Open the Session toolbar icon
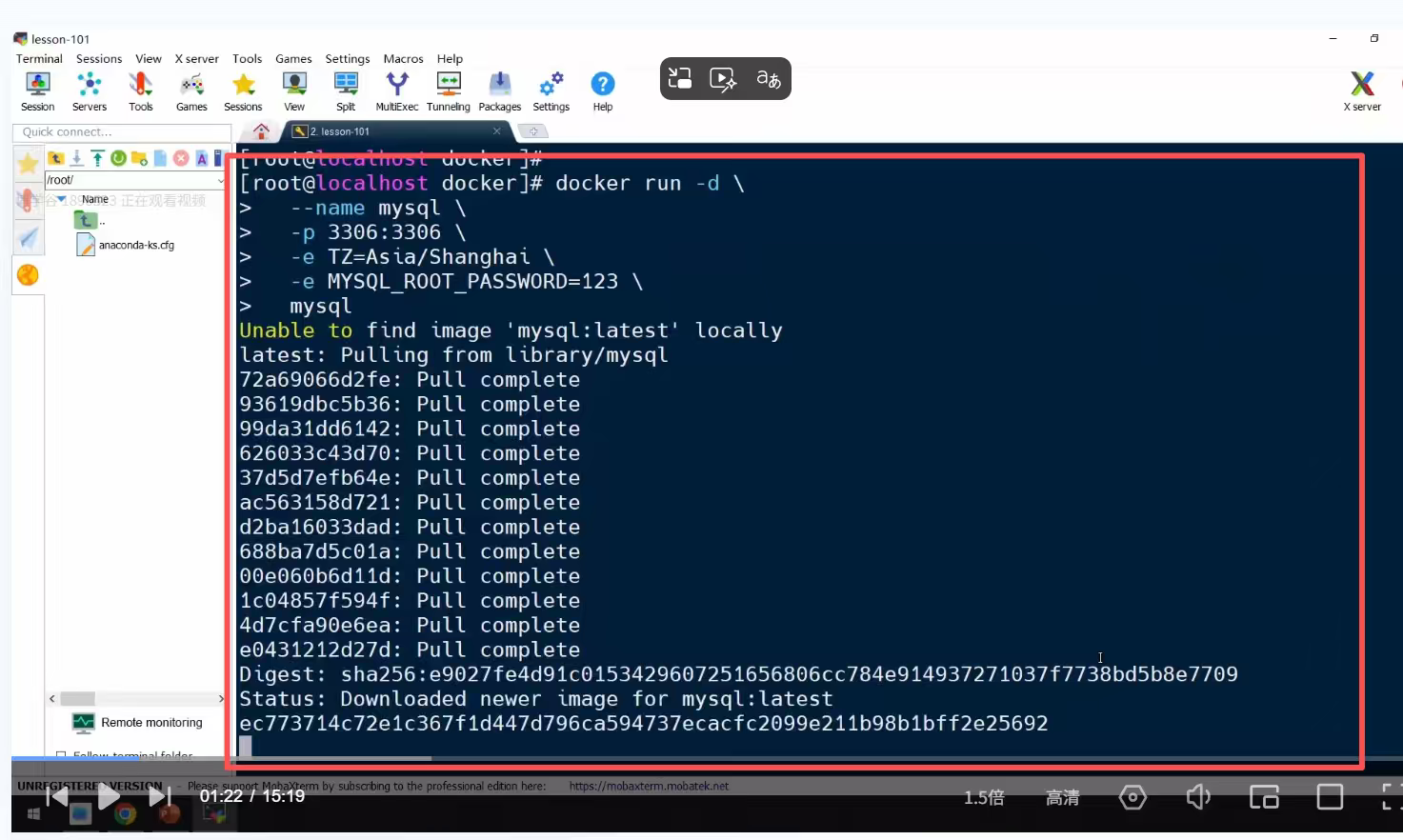The height and width of the screenshot is (840, 1403). coord(38,92)
